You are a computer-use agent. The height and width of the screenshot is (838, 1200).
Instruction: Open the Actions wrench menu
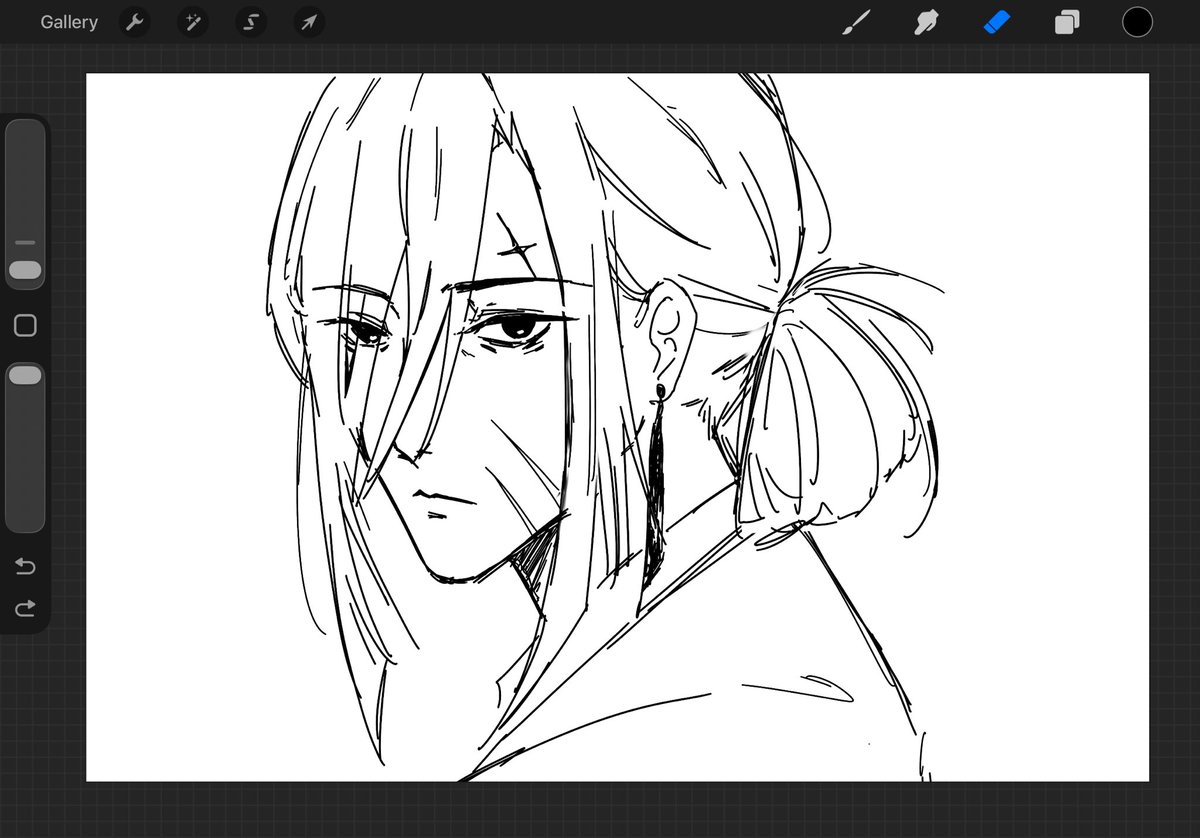[x=134, y=22]
